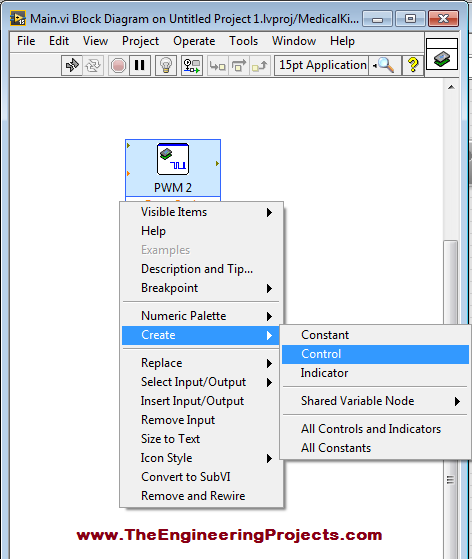Select the PWM 2 Express VI icon
The width and height of the screenshot is (472, 559).
[173, 159]
